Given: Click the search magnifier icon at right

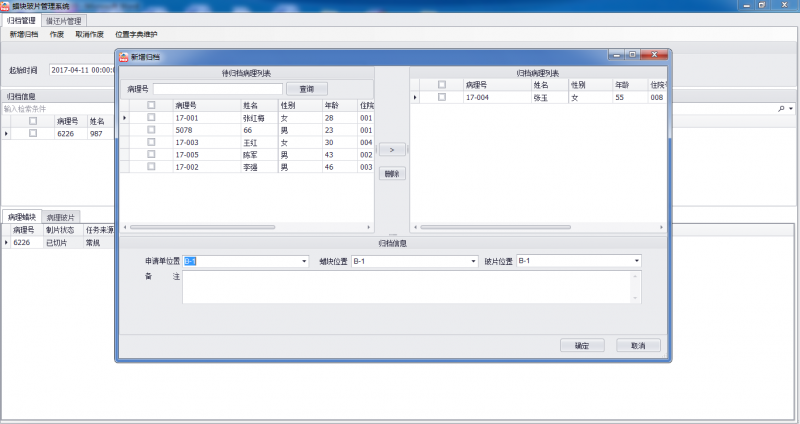Looking at the screenshot, I should [x=782, y=108].
